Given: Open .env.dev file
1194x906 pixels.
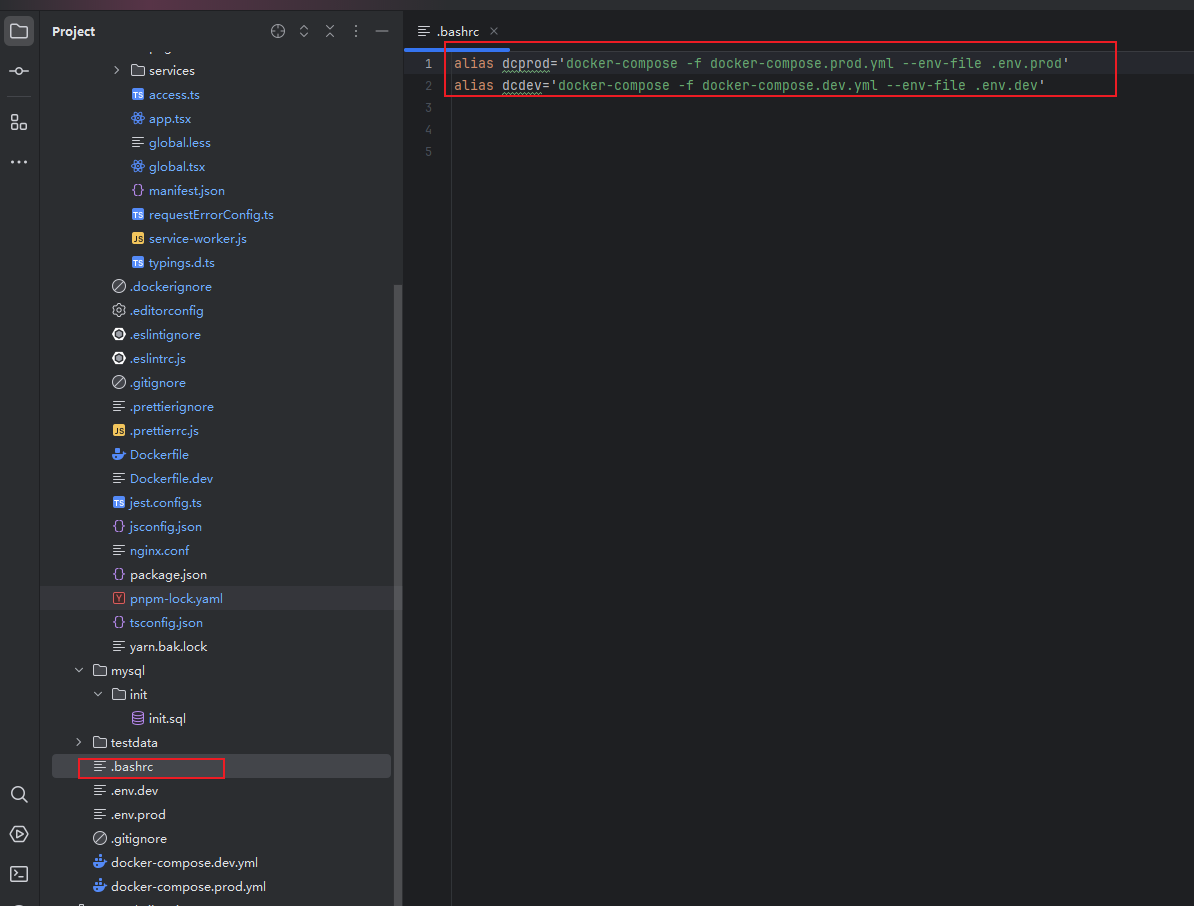Looking at the screenshot, I should click(135, 790).
